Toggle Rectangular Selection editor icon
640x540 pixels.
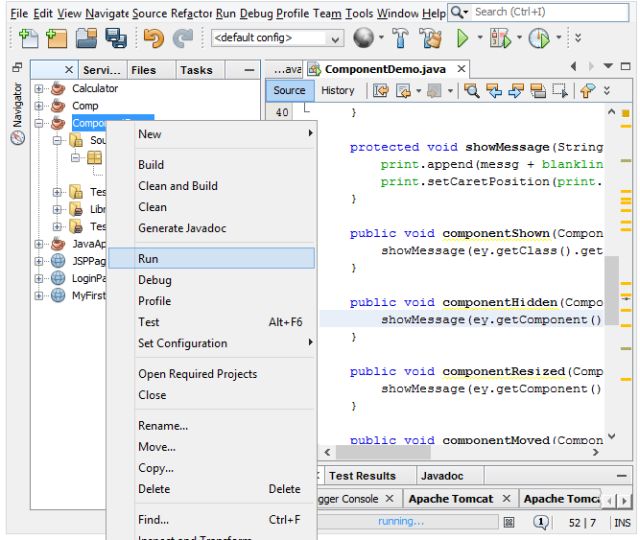(x=560, y=91)
